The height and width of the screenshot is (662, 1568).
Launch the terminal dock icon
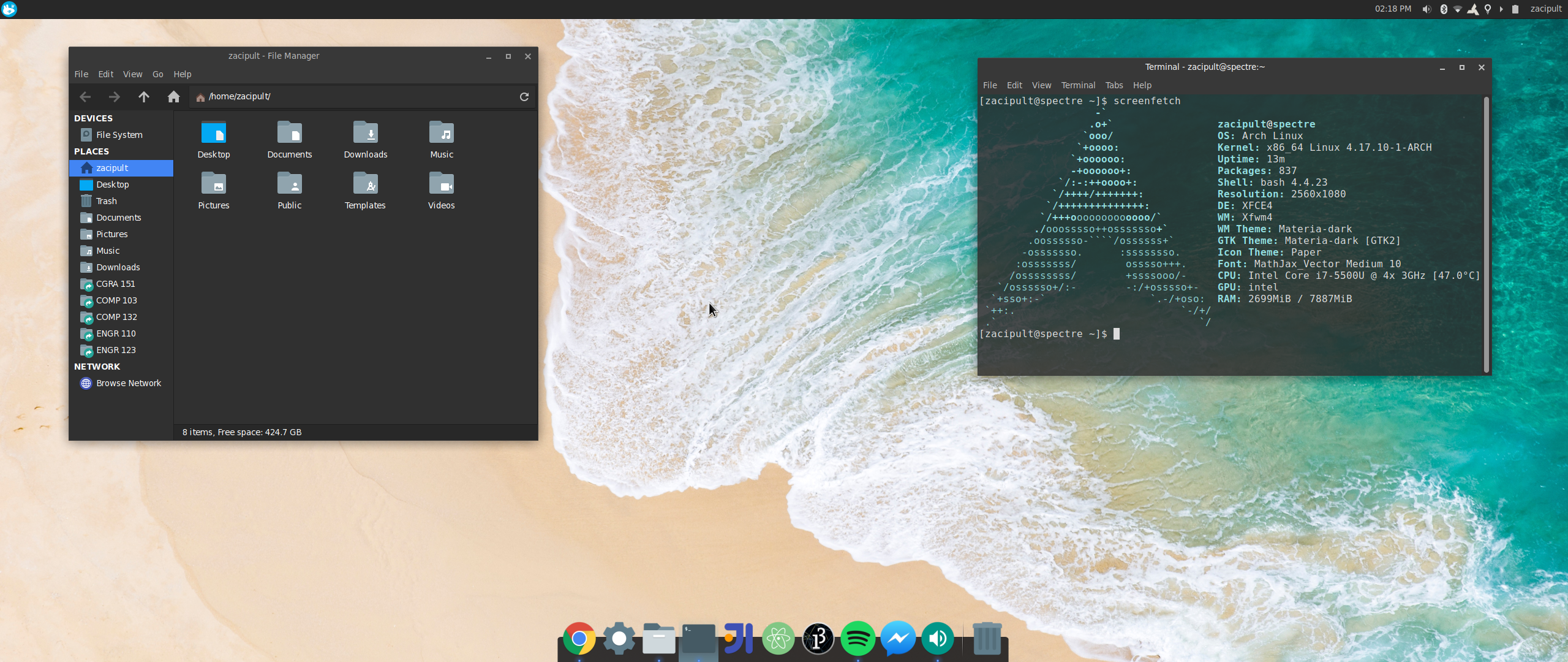click(x=699, y=639)
